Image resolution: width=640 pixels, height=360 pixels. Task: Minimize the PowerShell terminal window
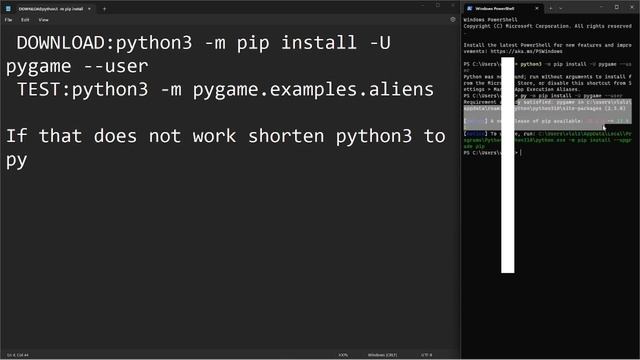coord(601,7)
